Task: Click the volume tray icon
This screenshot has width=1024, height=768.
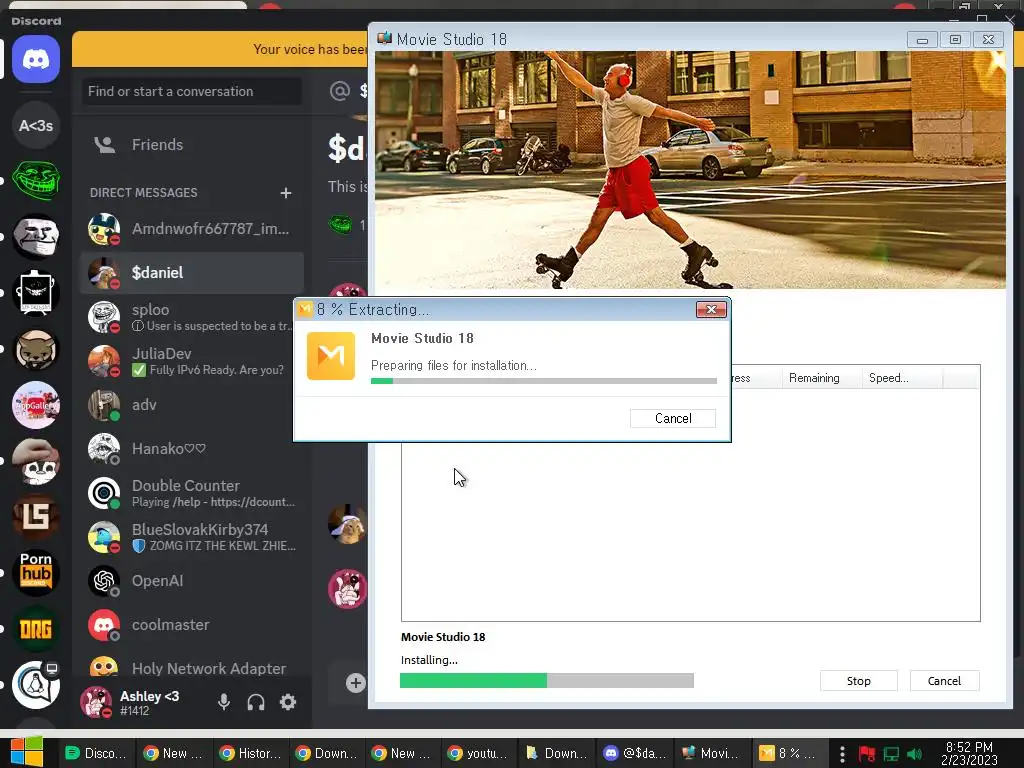Action: coord(915,754)
